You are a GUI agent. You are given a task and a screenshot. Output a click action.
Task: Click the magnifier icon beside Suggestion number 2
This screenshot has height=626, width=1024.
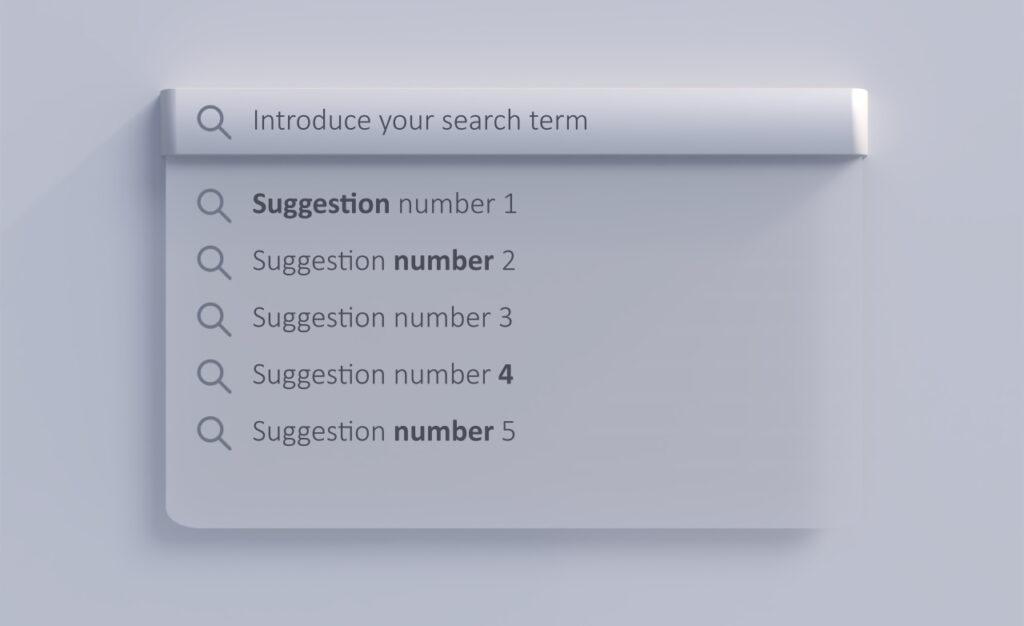[x=213, y=263]
